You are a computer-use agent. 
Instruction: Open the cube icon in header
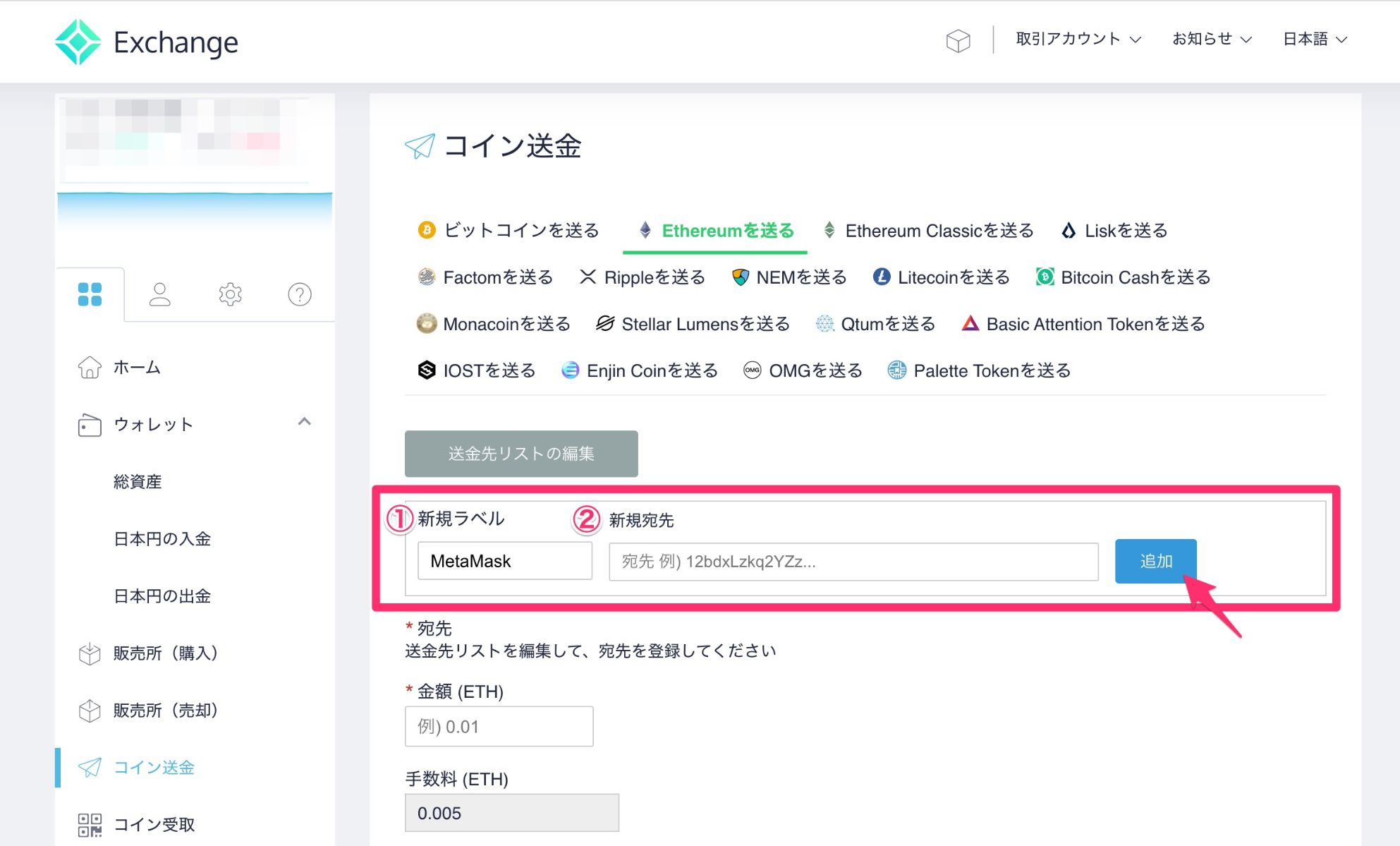[x=958, y=40]
